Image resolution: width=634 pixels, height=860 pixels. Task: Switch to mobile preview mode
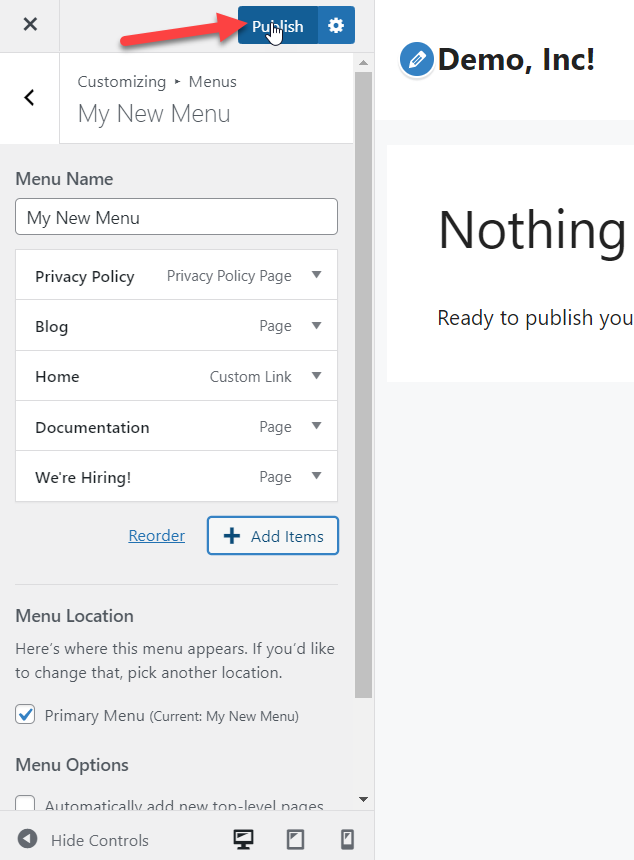coord(347,840)
